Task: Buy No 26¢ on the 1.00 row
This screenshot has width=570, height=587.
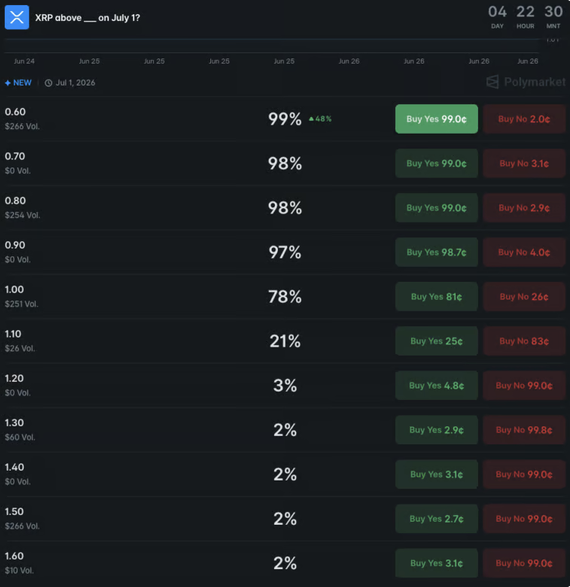Action: [x=524, y=296]
